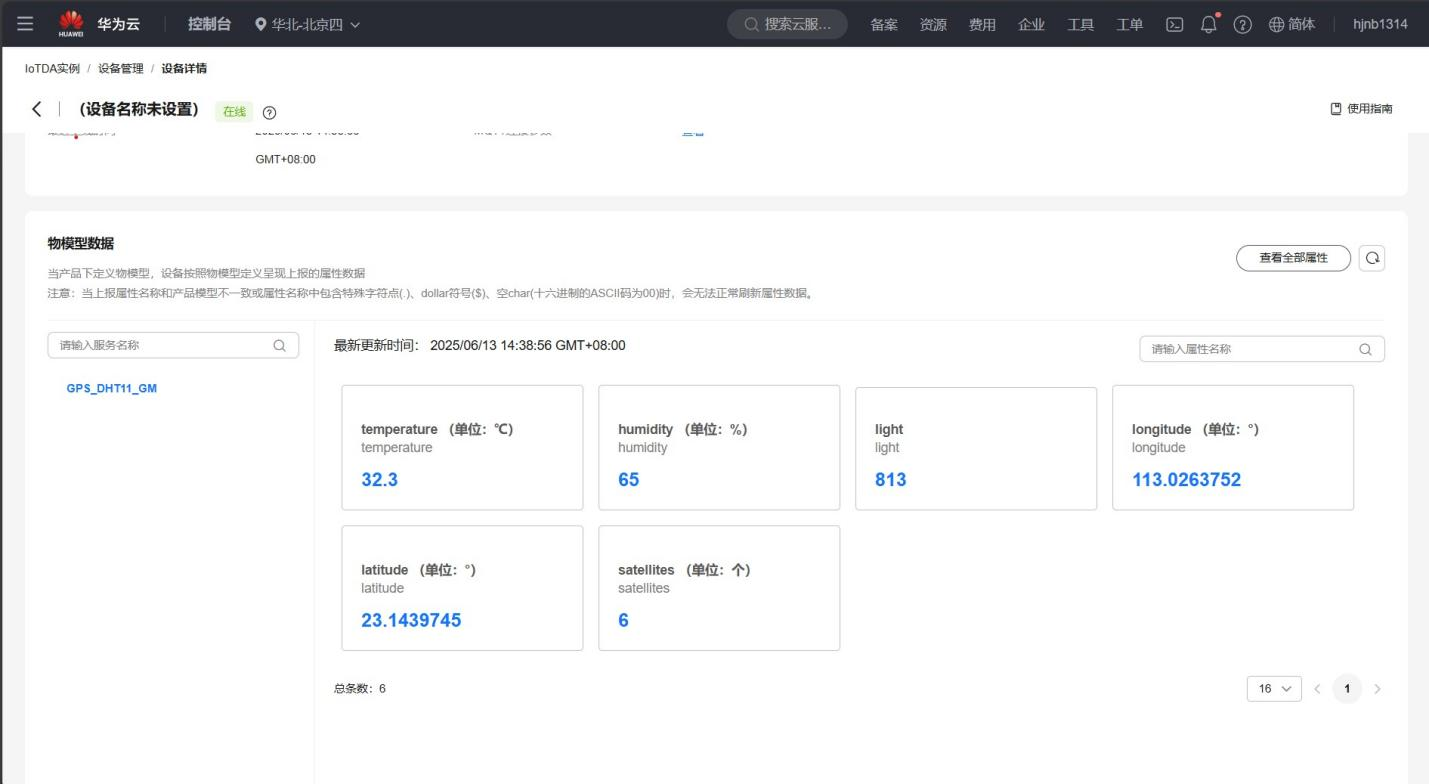Open the 简体 language selector

click(1292, 24)
